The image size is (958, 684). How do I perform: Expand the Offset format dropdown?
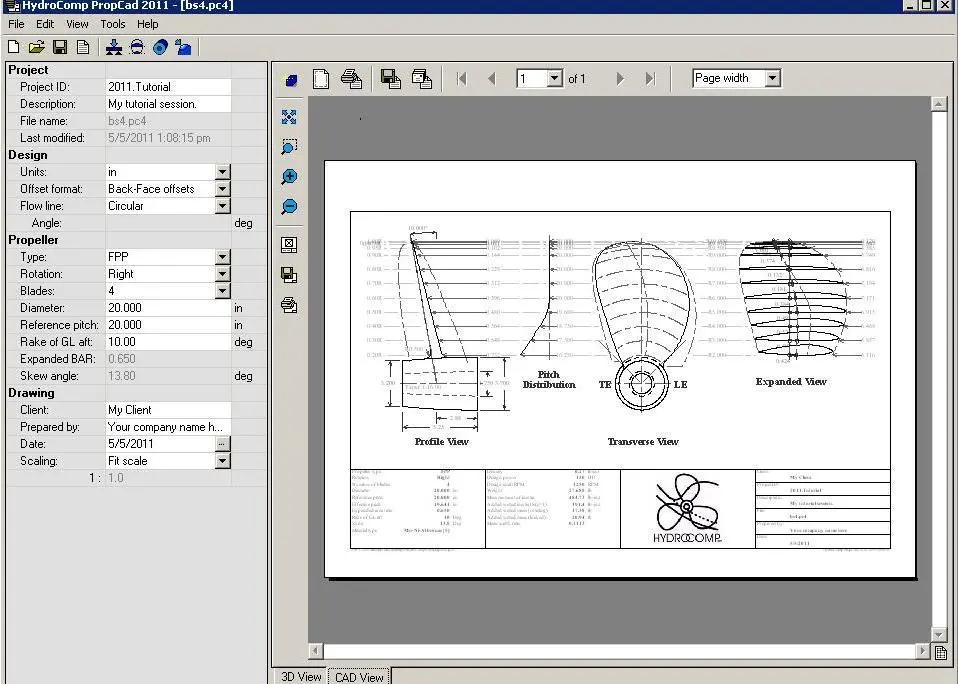(x=222, y=189)
